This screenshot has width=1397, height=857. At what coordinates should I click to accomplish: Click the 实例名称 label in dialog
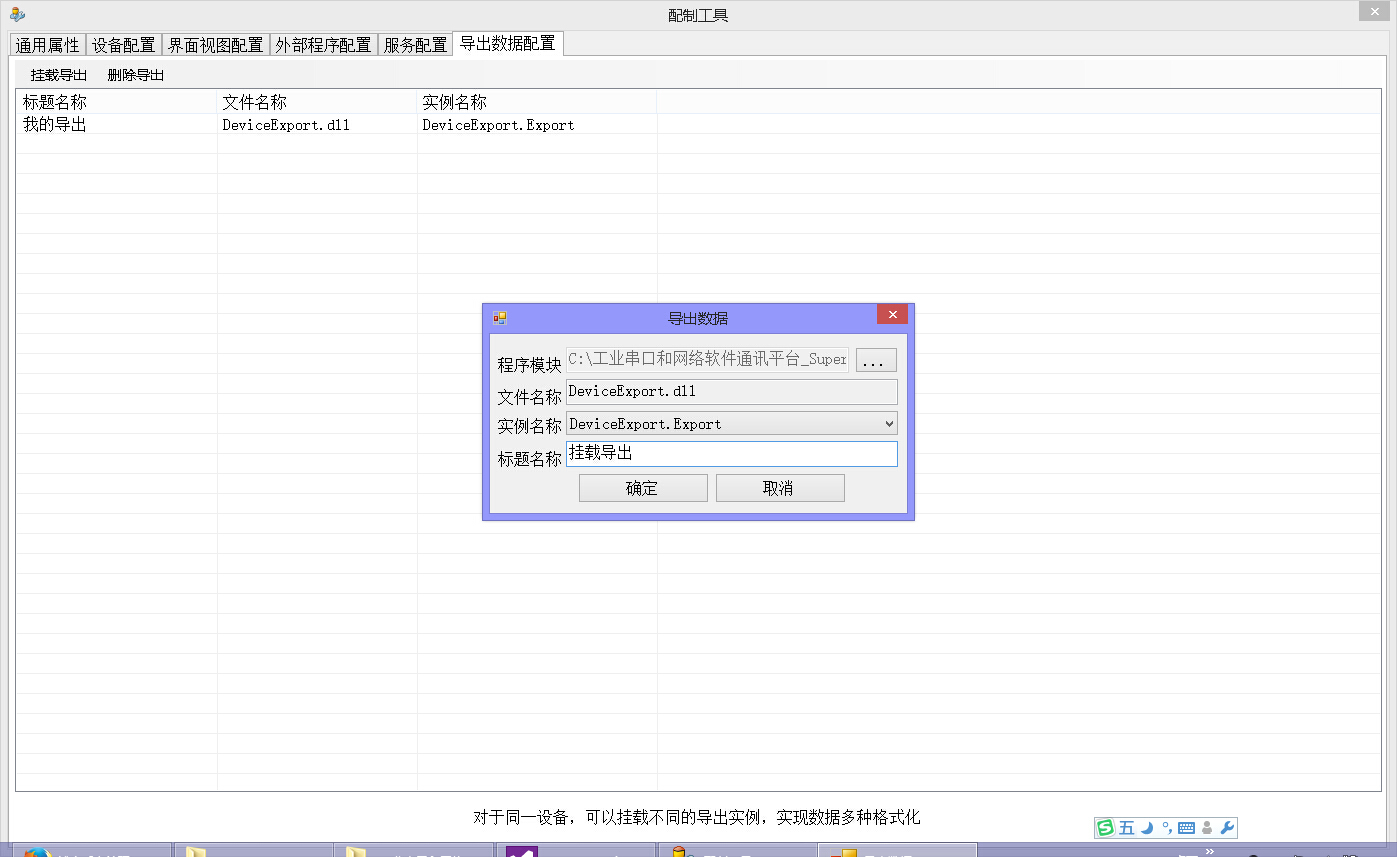point(530,427)
